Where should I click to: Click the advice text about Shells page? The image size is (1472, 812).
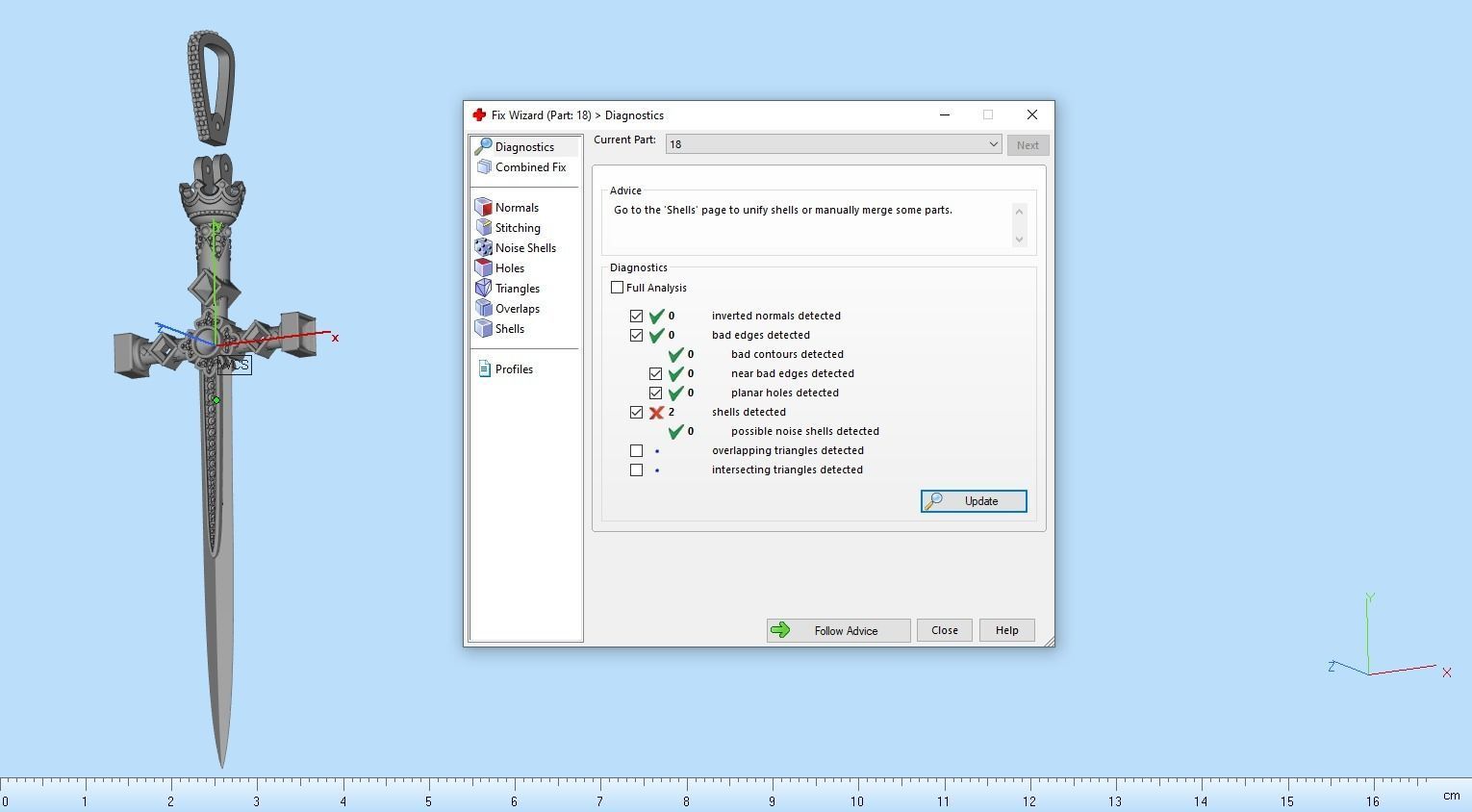(783, 210)
